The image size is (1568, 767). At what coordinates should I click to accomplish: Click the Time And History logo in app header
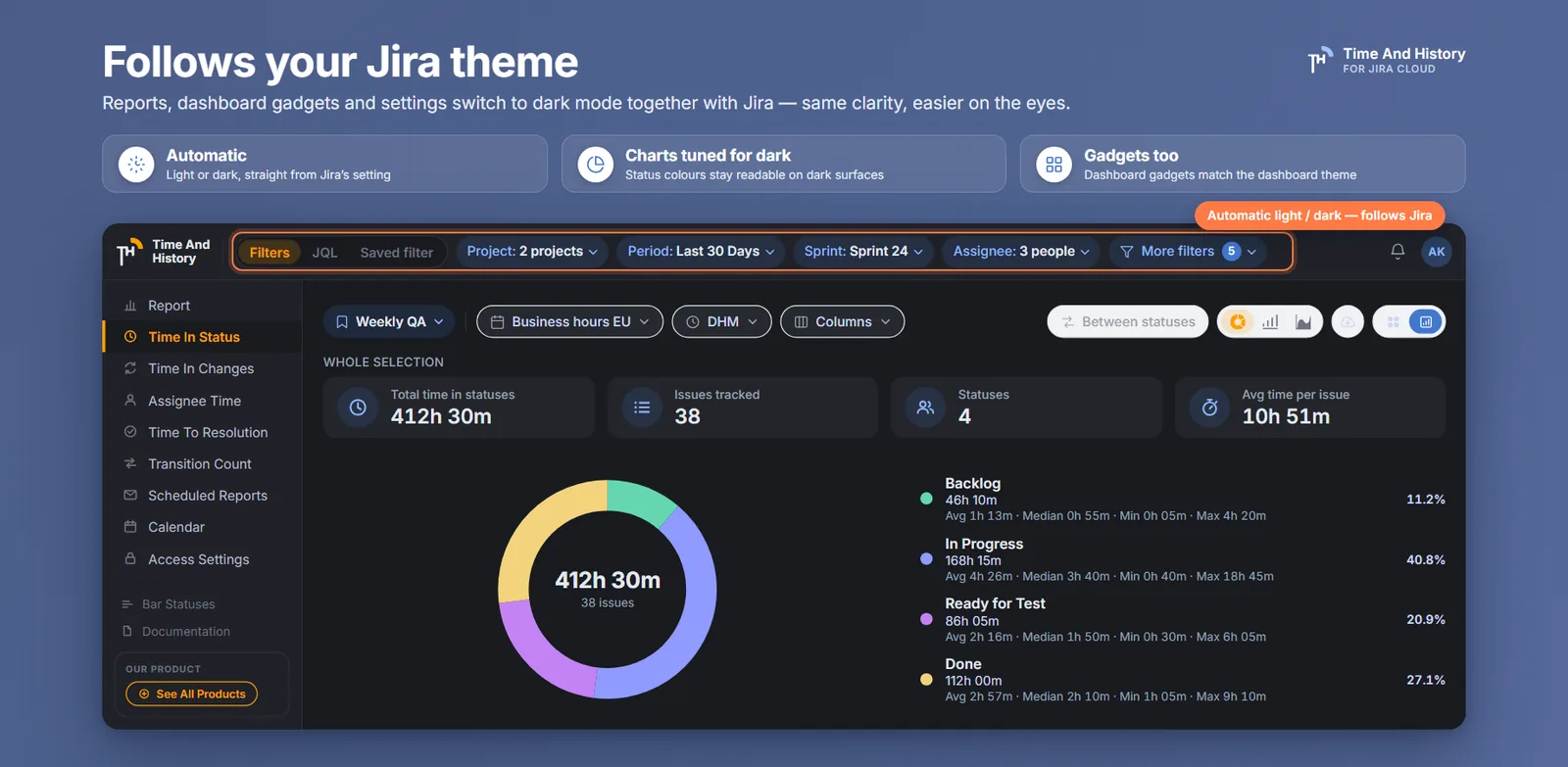163,252
